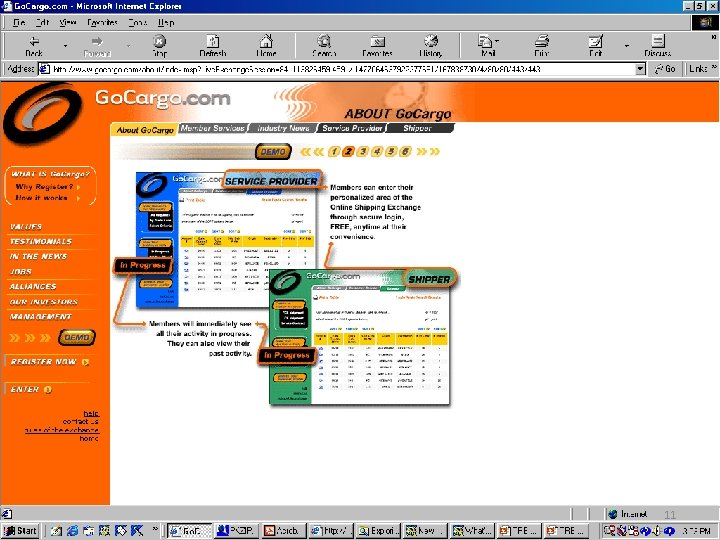
Task: Click the GoCargo swirl logo
Action: [42, 113]
